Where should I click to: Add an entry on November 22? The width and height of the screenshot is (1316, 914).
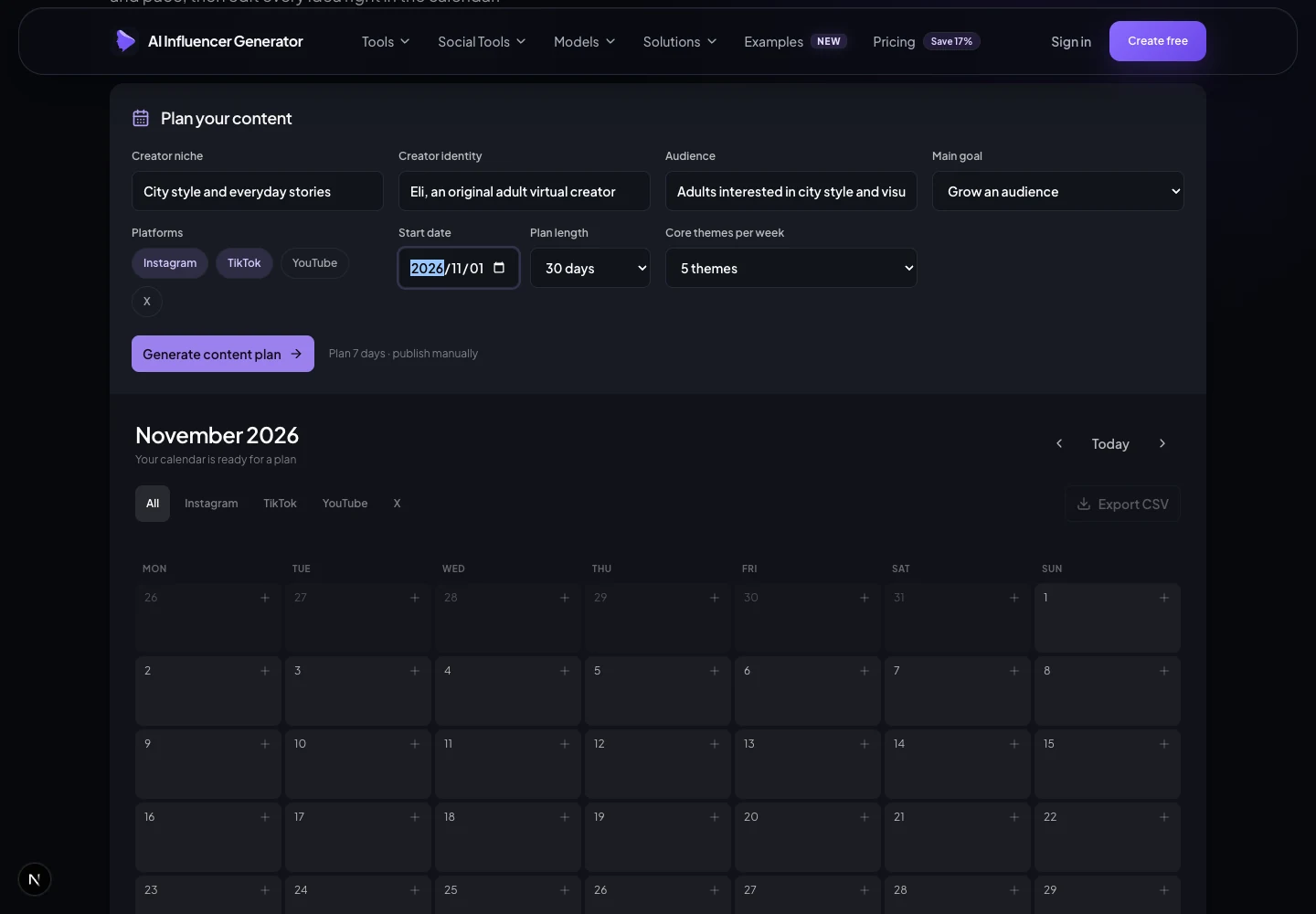point(1164,817)
